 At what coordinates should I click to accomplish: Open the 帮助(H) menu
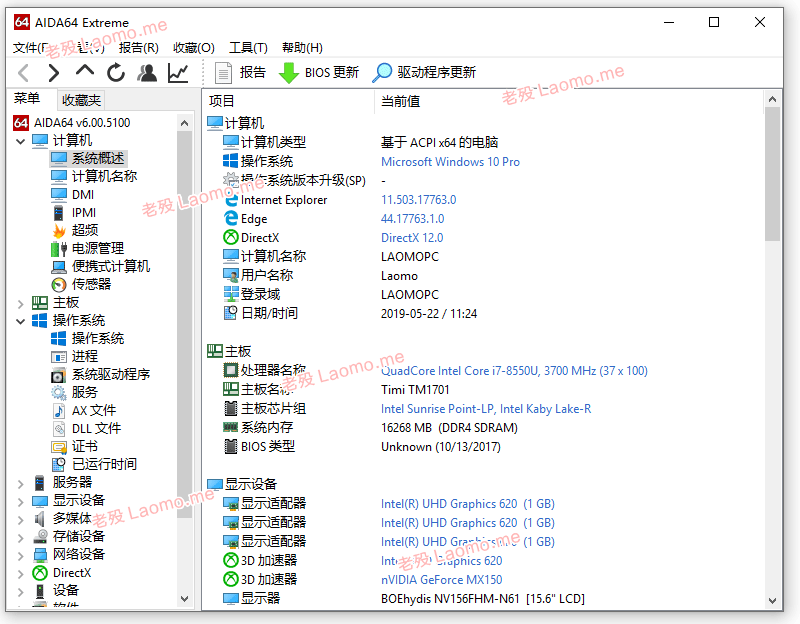pyautogui.click(x=303, y=48)
